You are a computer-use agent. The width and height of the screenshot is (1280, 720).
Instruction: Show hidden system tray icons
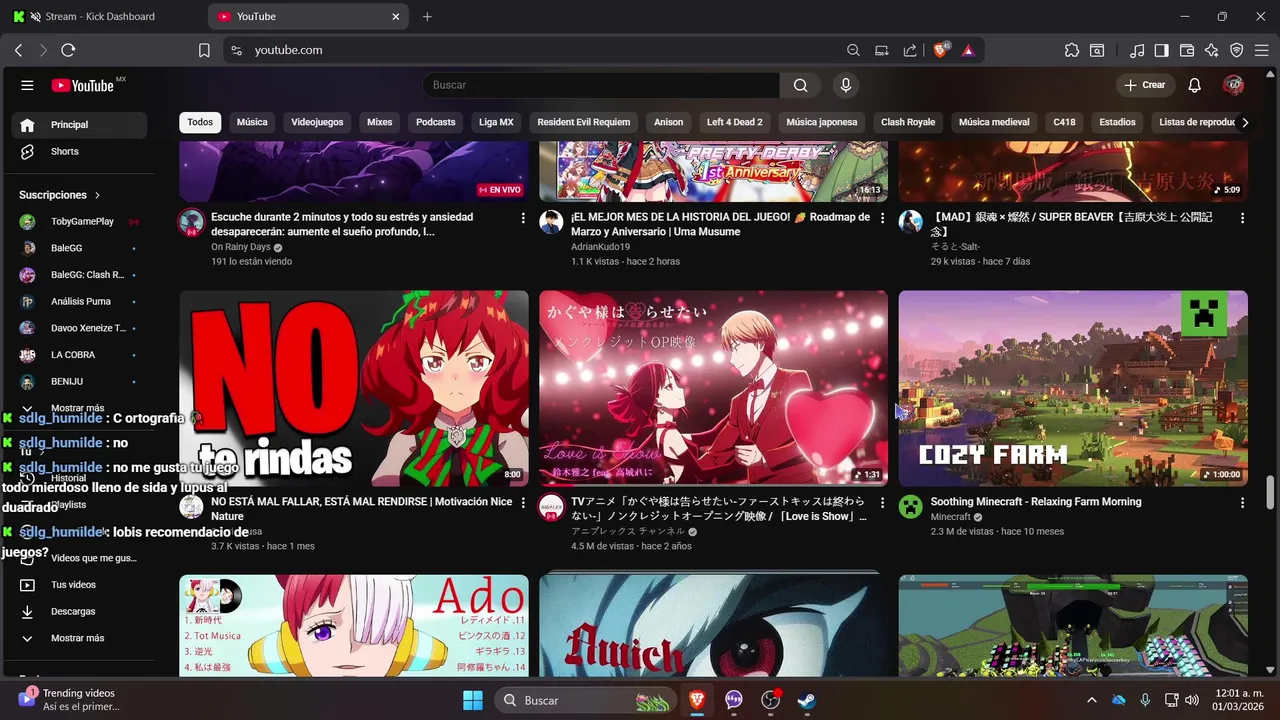[1091, 700]
